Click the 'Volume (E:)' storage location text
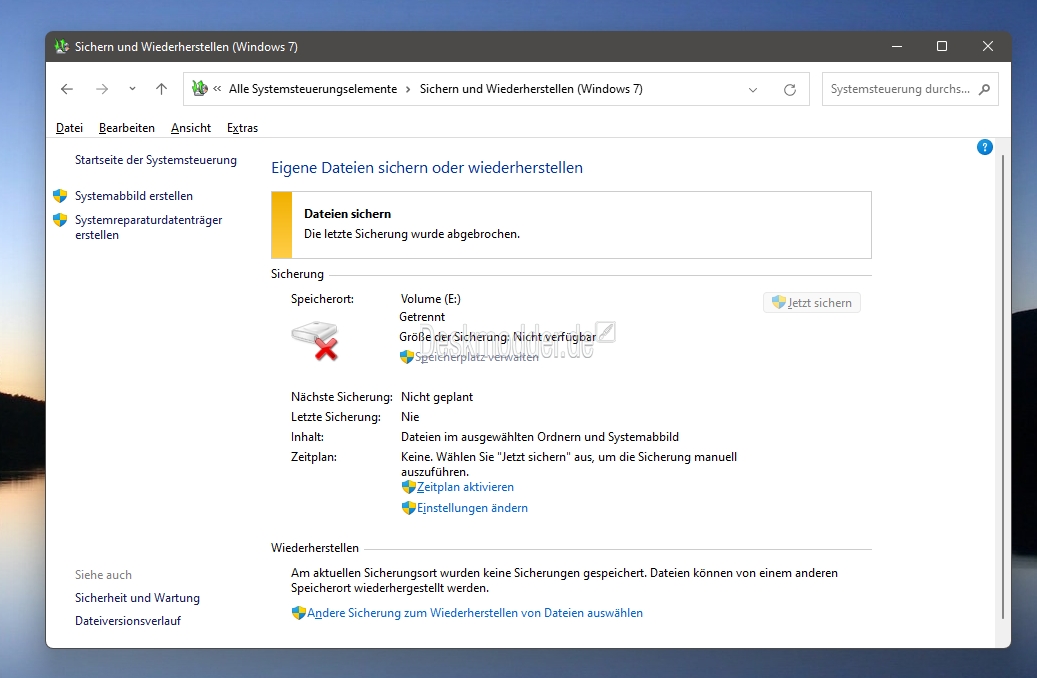This screenshot has width=1037, height=678. (431, 299)
